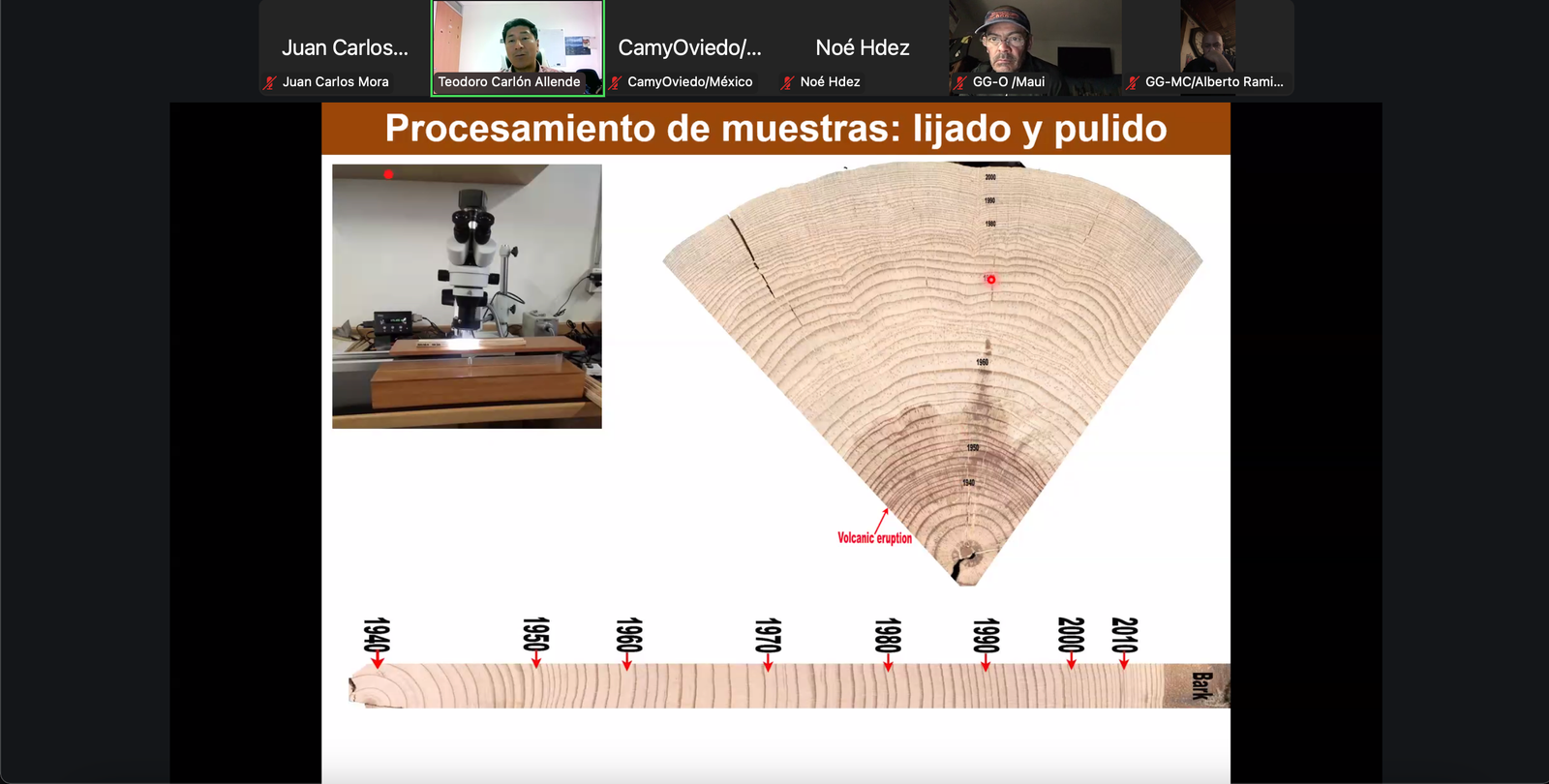Image resolution: width=1549 pixels, height=784 pixels.
Task: Click the microscope photo in the slide
Action: 467,296
